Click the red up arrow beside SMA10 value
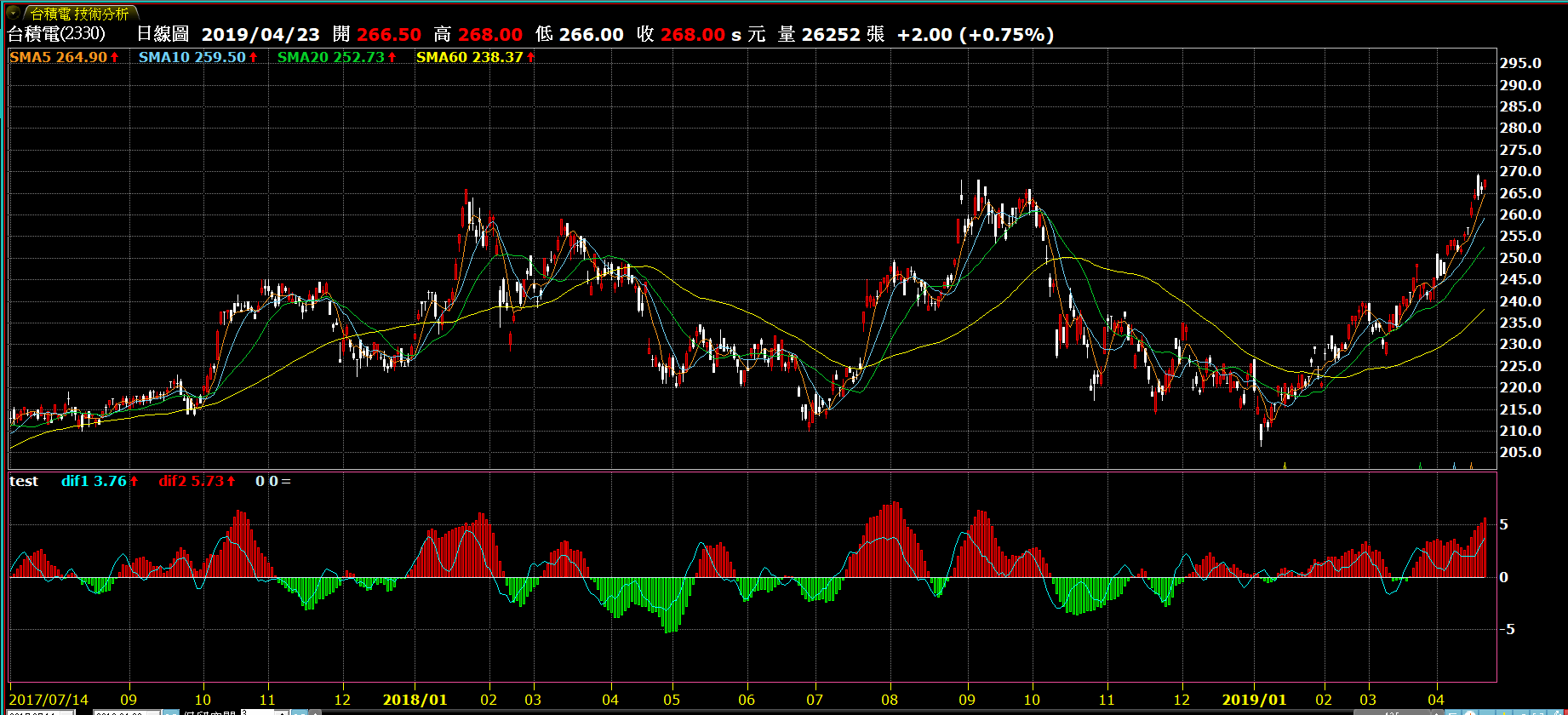Screen dimensions: 1568x715 (x=254, y=57)
